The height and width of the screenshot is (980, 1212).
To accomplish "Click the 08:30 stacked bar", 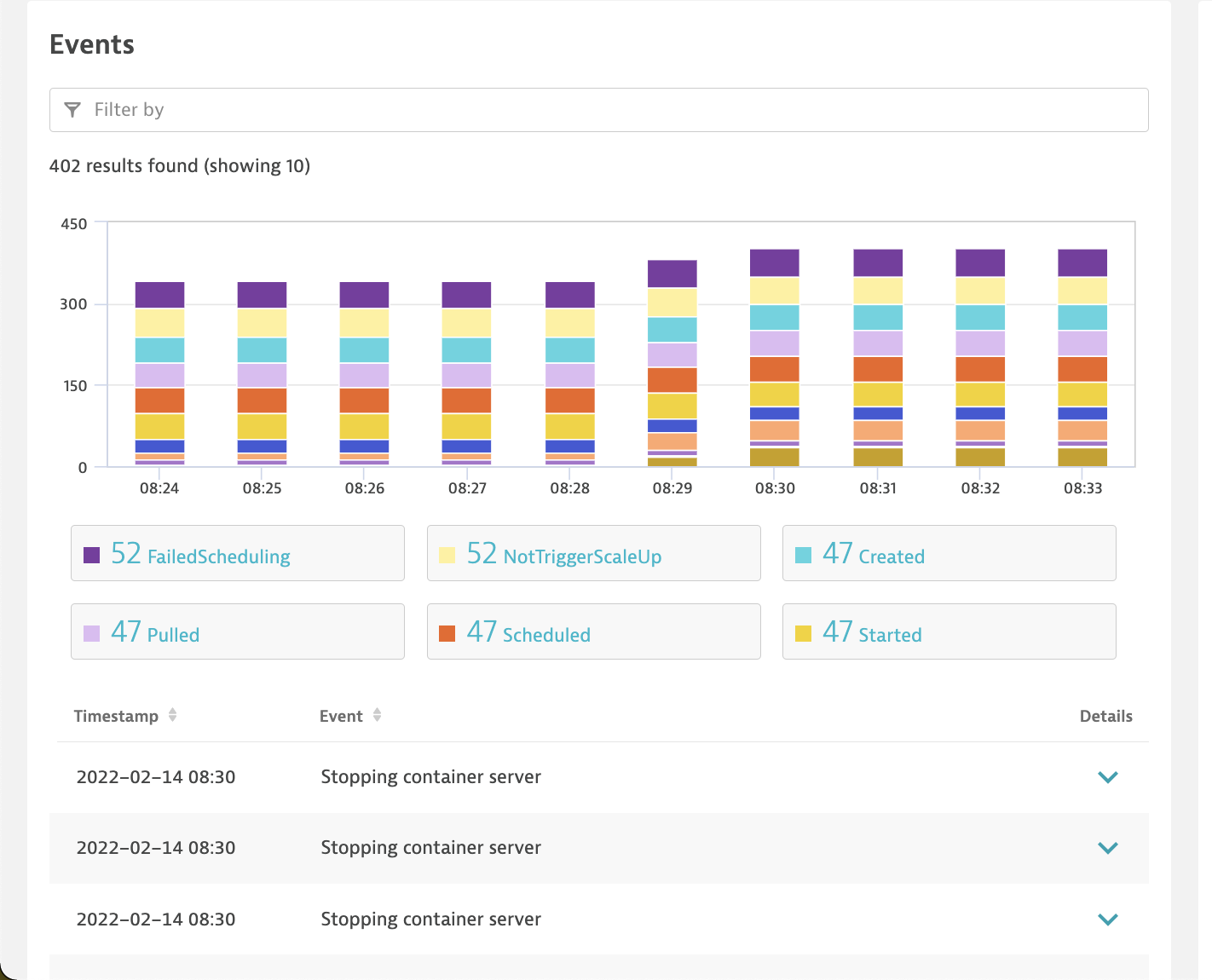I will 774,358.
